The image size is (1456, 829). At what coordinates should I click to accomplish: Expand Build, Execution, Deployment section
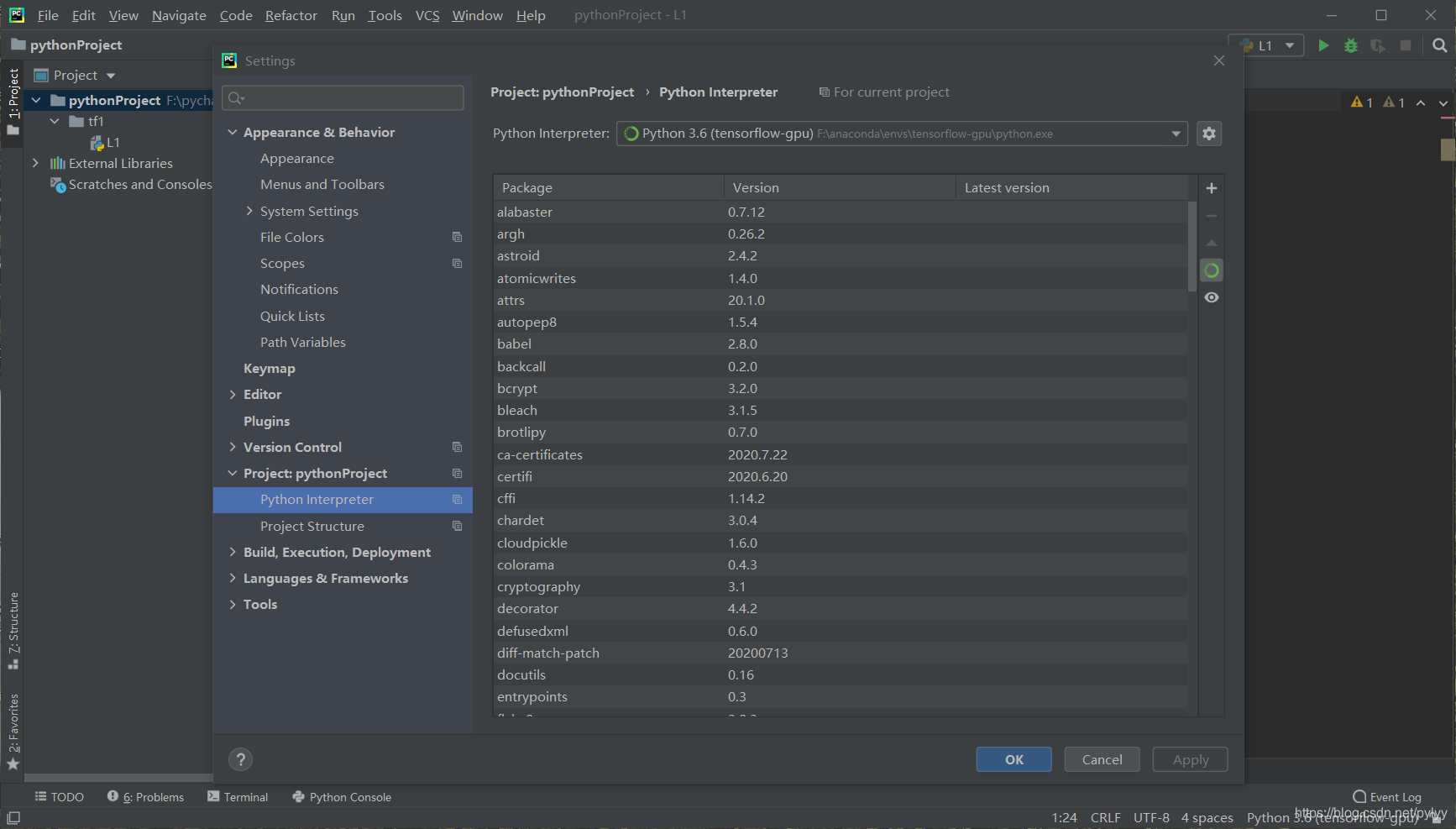233,552
